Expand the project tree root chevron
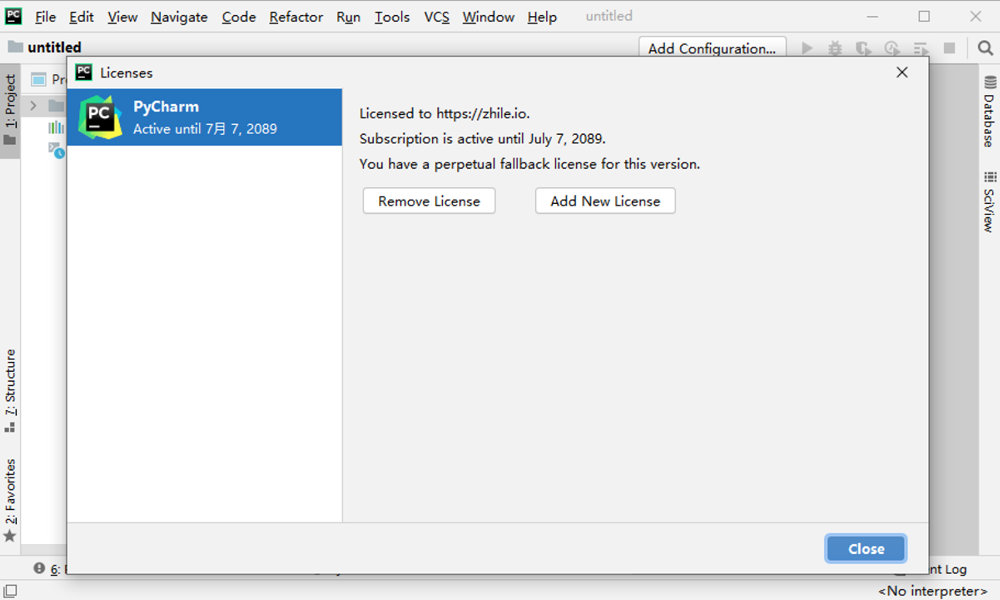 (x=33, y=105)
